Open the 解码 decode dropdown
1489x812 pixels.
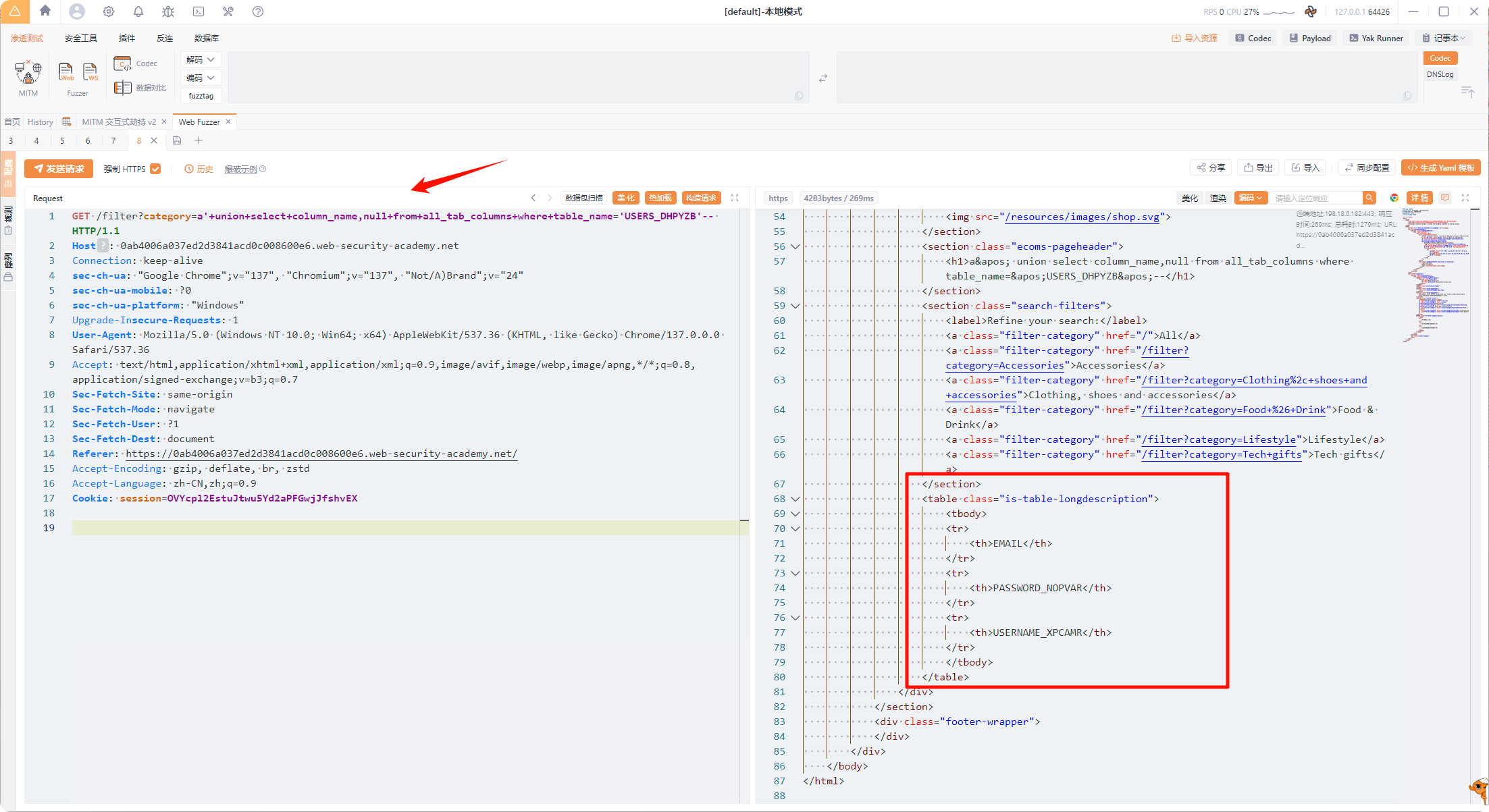pos(201,59)
